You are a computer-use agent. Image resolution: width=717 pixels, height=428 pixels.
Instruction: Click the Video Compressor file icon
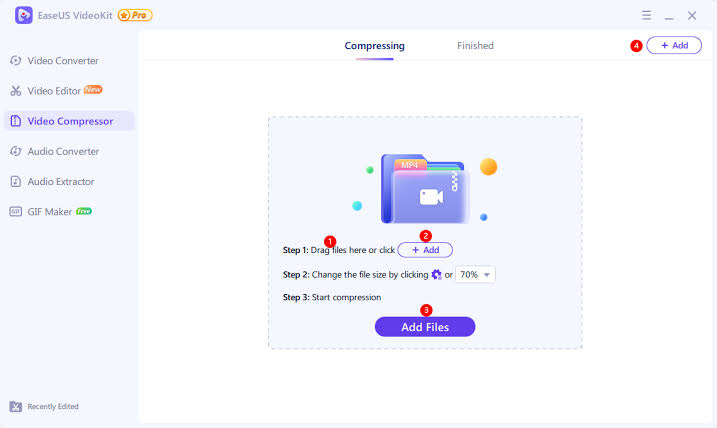click(16, 121)
